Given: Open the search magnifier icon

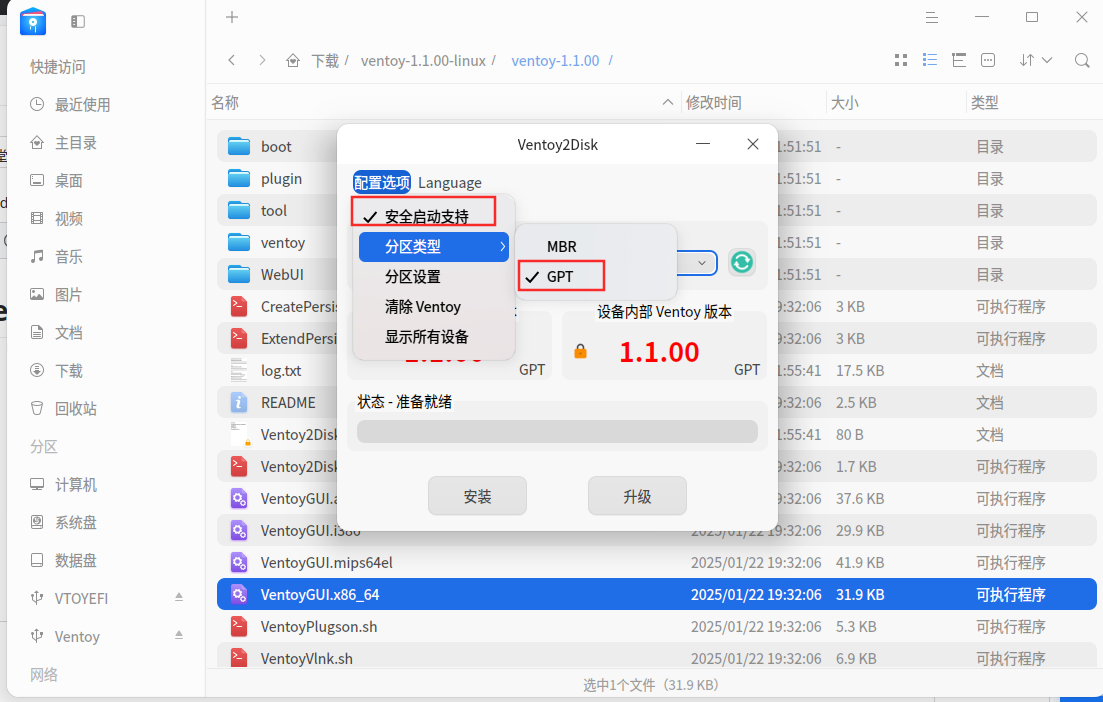Looking at the screenshot, I should pos(1082,60).
